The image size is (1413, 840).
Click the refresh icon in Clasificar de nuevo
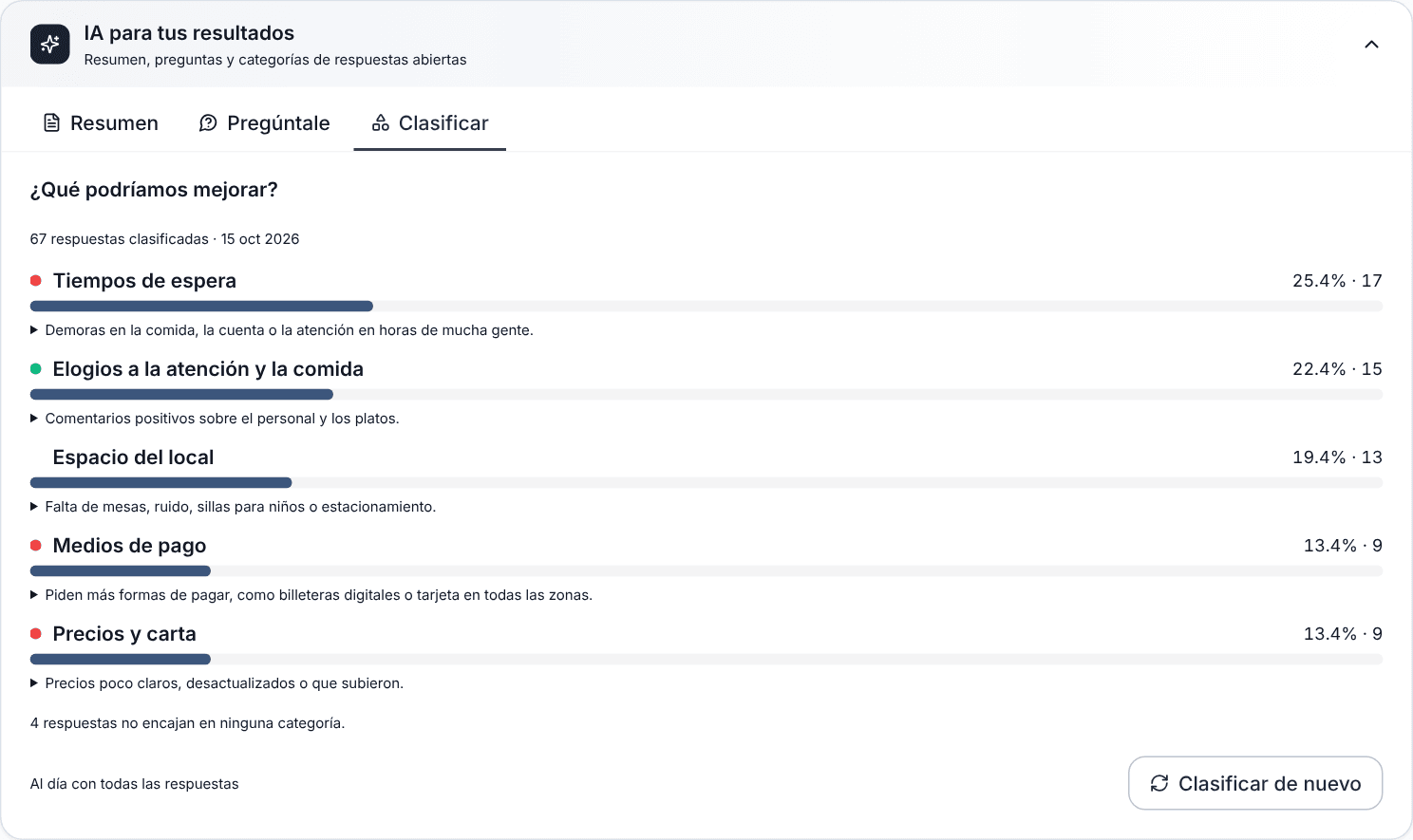pyautogui.click(x=1159, y=783)
